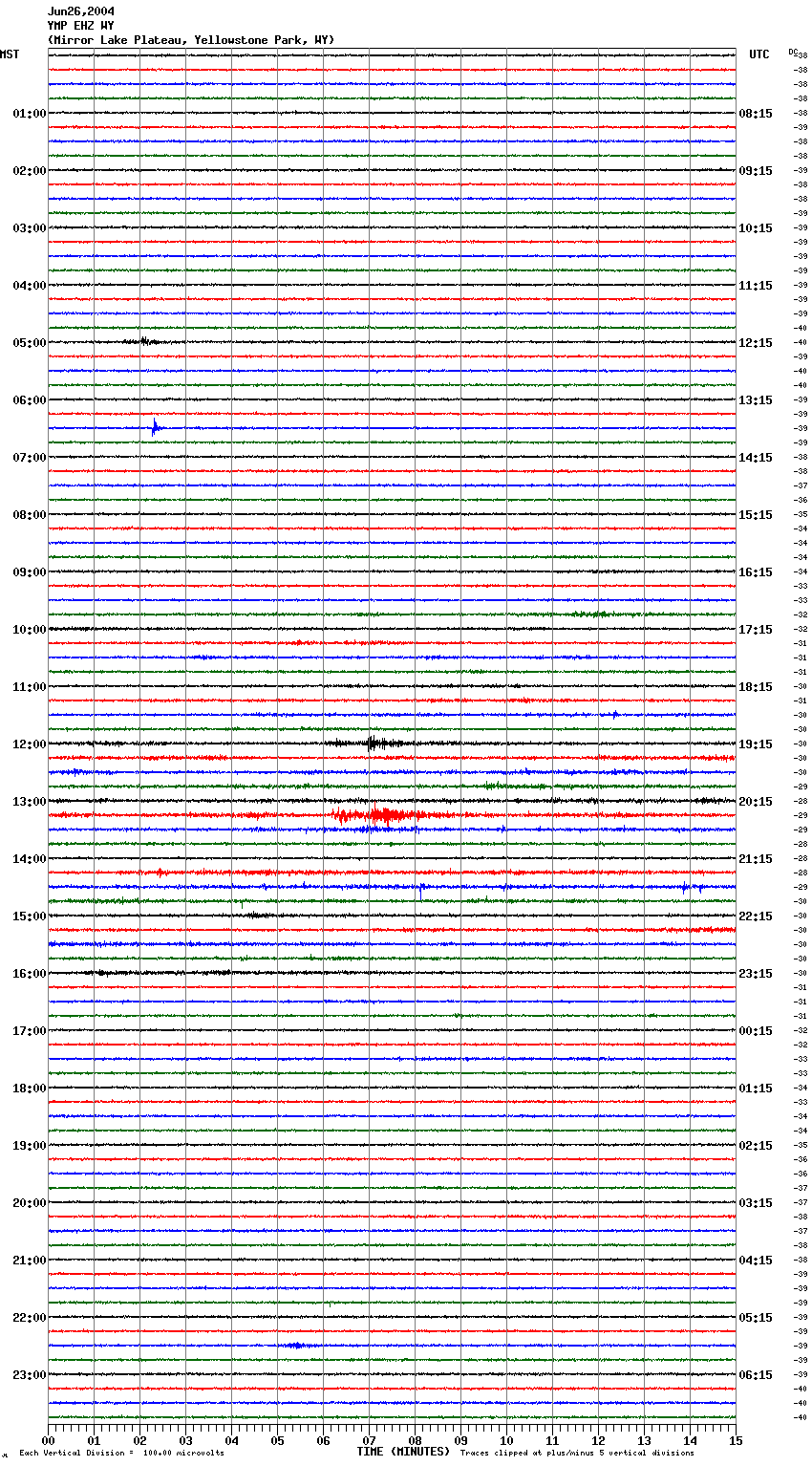Select the 16:00 MST row label
This screenshot has height=1466, width=812.
(x=30, y=974)
